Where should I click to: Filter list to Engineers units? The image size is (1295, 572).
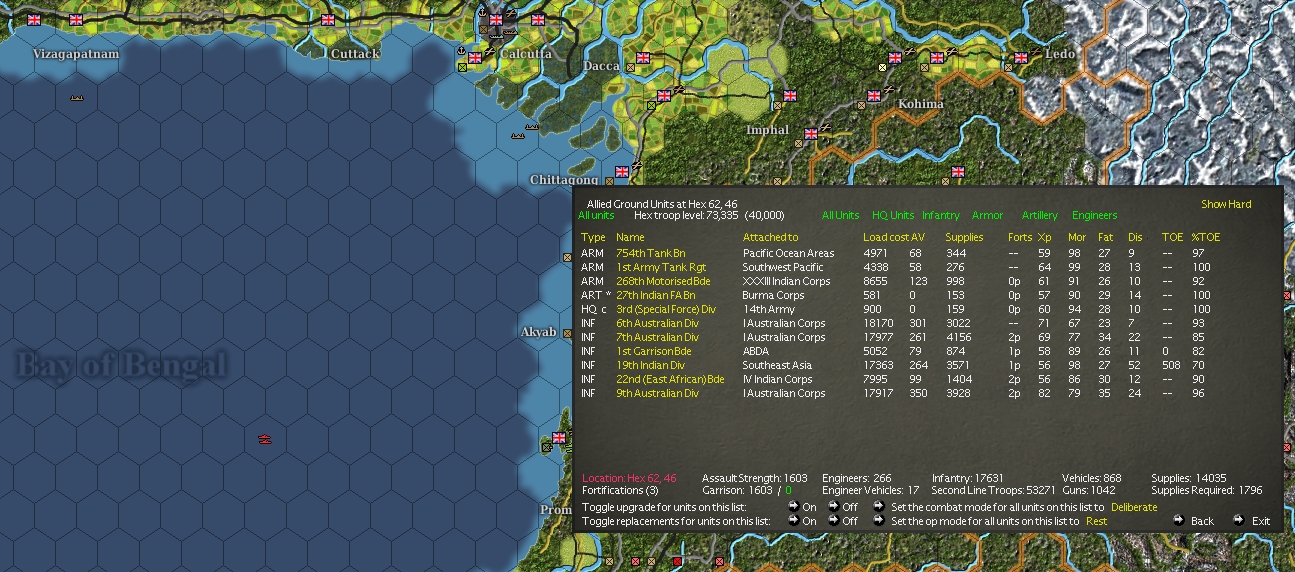[x=1094, y=215]
